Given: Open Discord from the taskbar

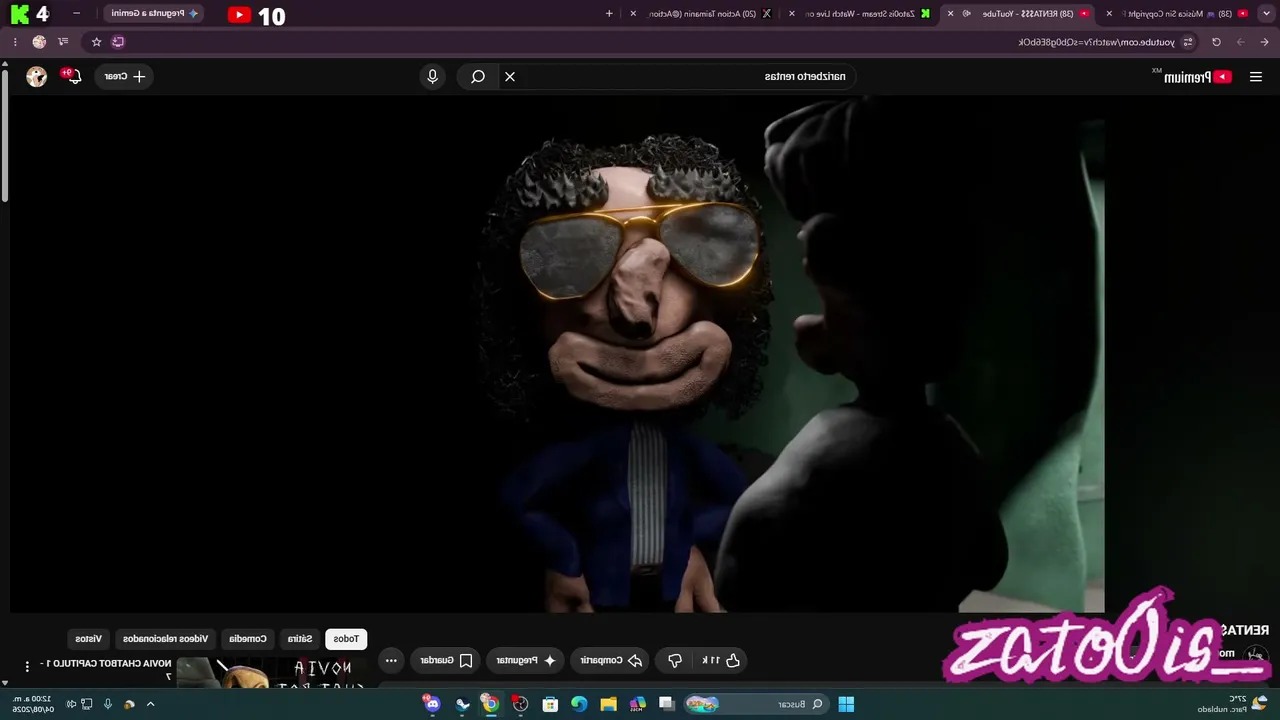Looking at the screenshot, I should click(432, 704).
